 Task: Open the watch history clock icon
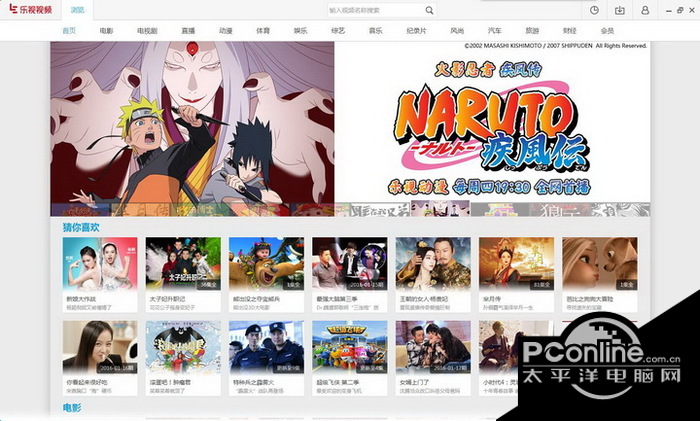tap(594, 10)
